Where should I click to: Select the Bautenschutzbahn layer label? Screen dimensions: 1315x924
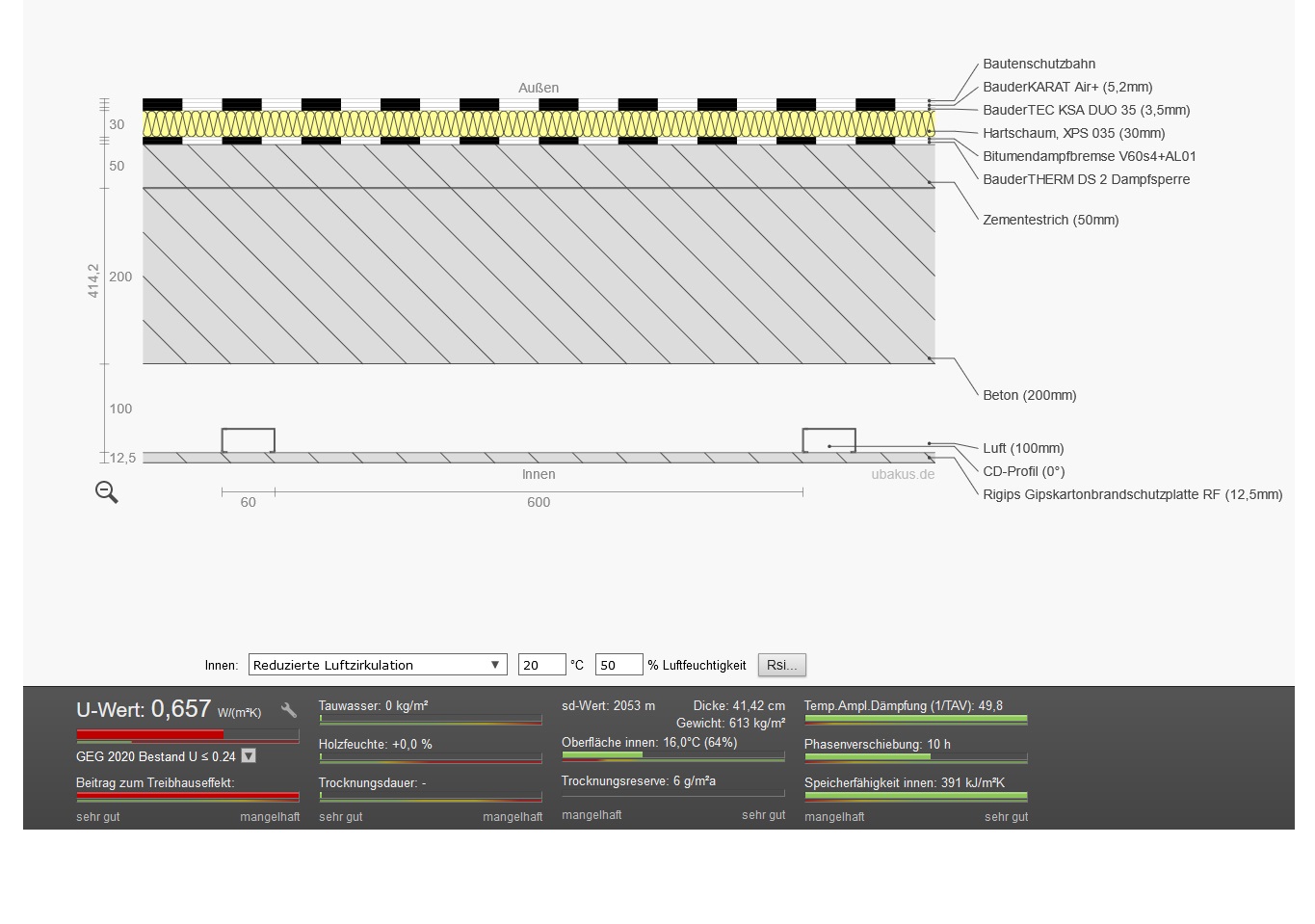coord(1039,64)
